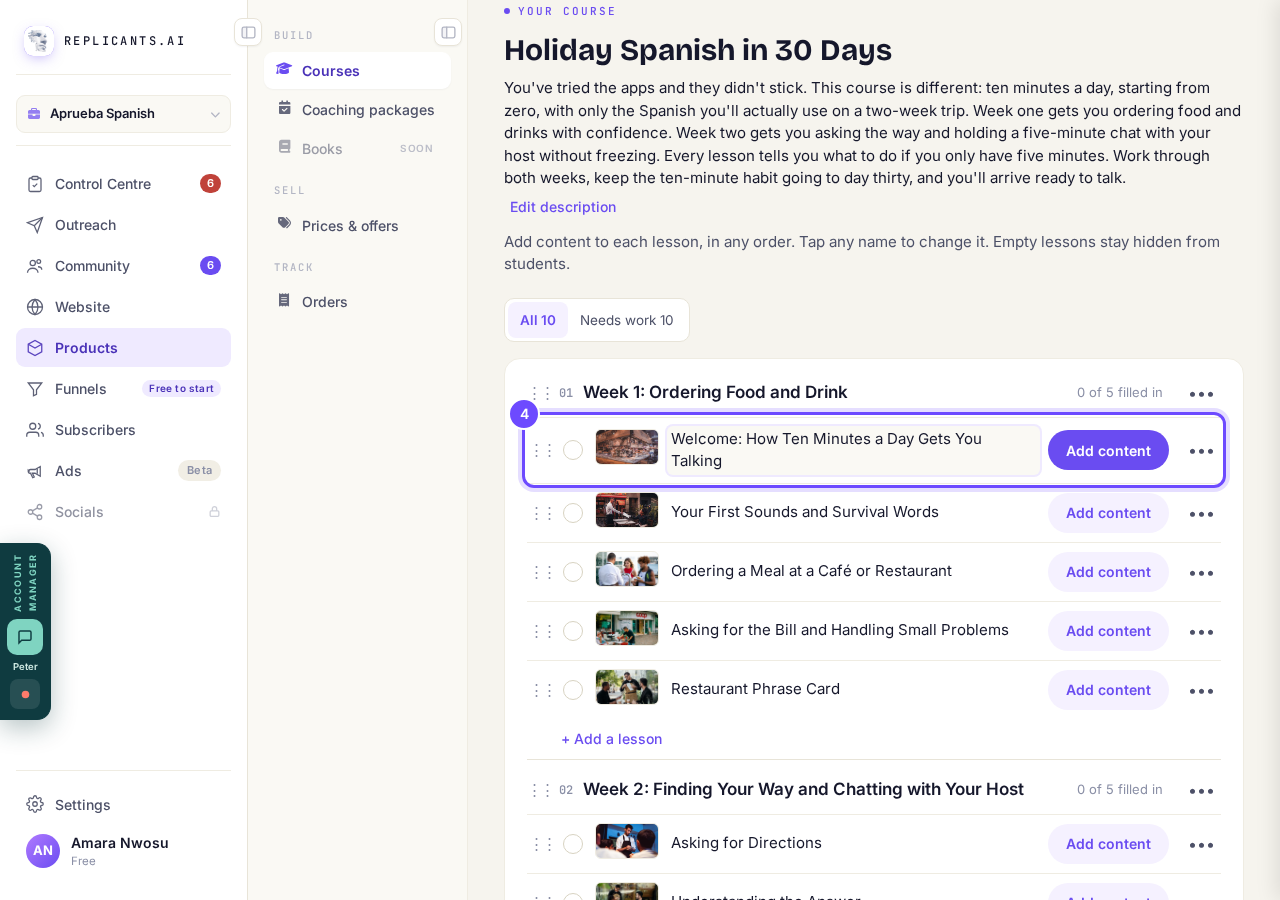Add content to the Welcome lesson
The width and height of the screenshot is (1280, 900).
(x=1108, y=450)
